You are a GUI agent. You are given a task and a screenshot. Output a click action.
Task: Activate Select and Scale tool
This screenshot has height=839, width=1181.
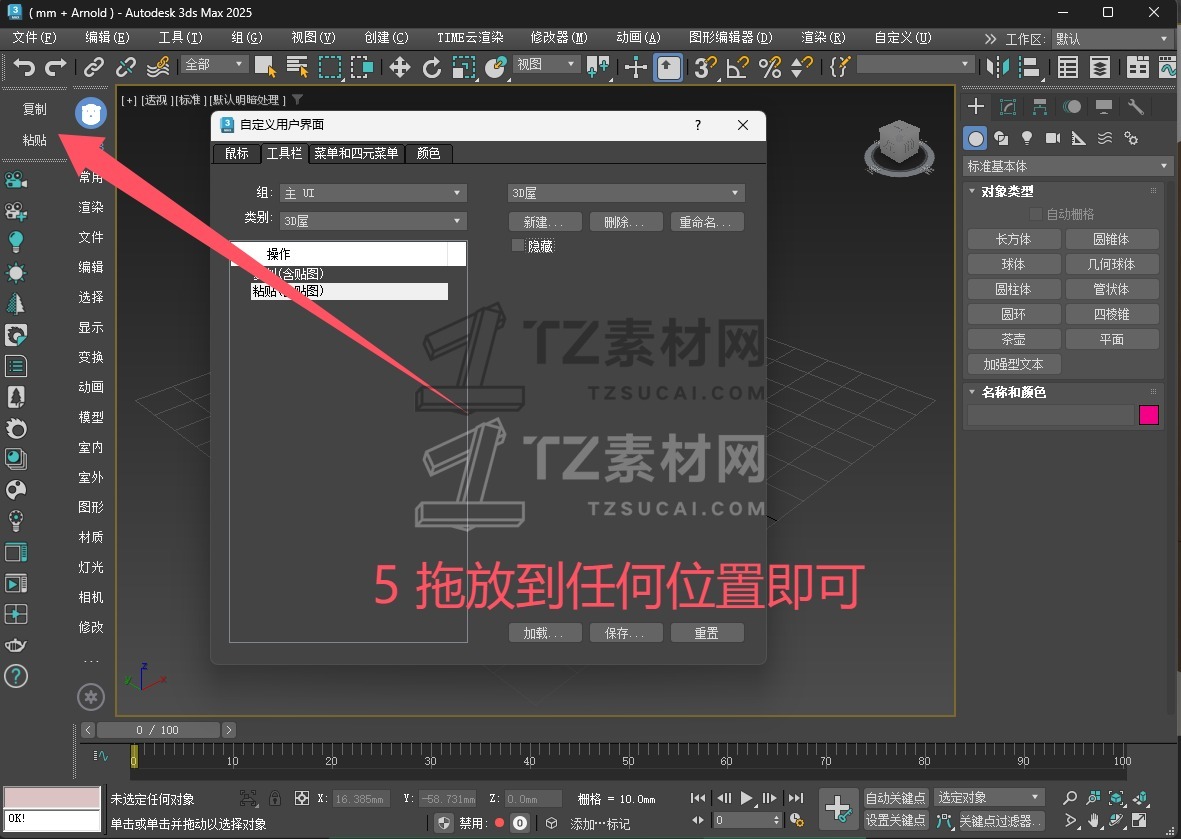(x=464, y=68)
